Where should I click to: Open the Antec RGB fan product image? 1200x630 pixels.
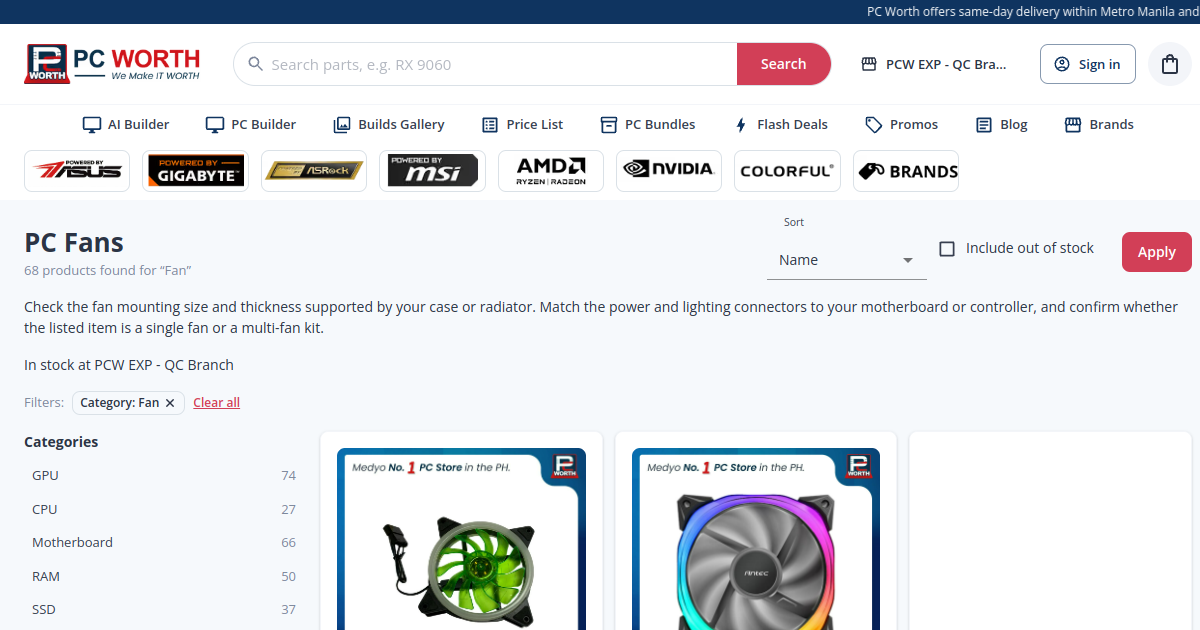[x=756, y=539]
